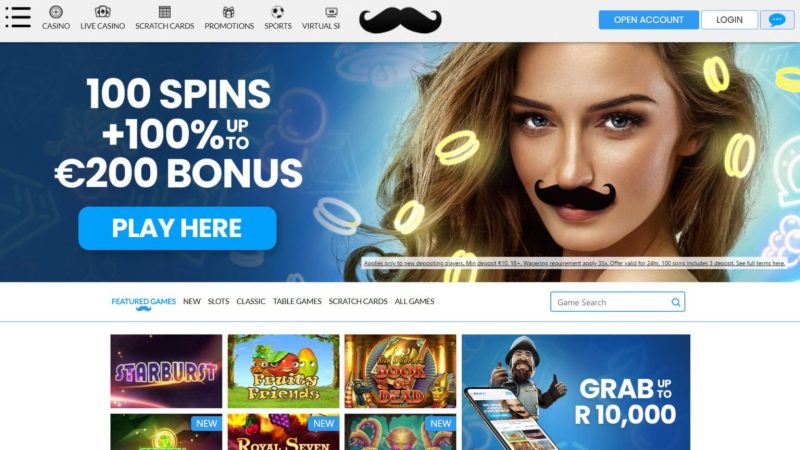Click the Login button
Viewport: 800px width, 450px height.
(729, 20)
